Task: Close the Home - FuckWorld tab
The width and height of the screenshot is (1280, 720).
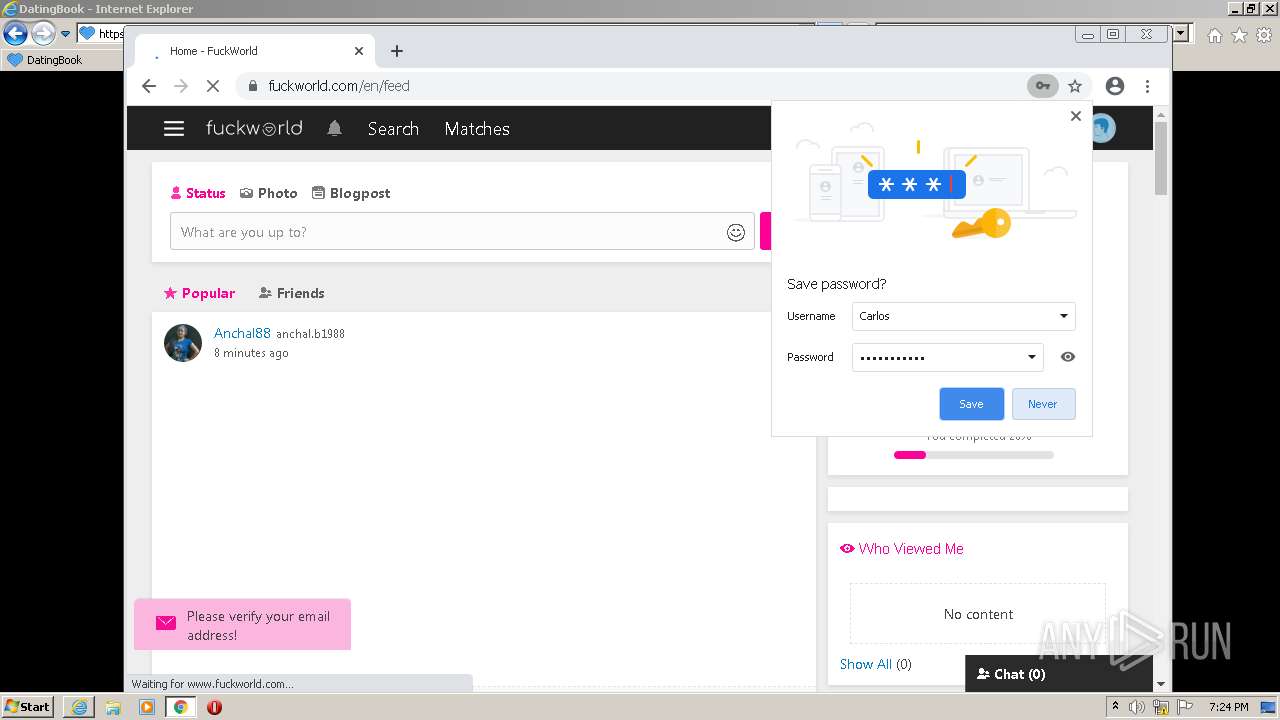Action: [x=359, y=51]
